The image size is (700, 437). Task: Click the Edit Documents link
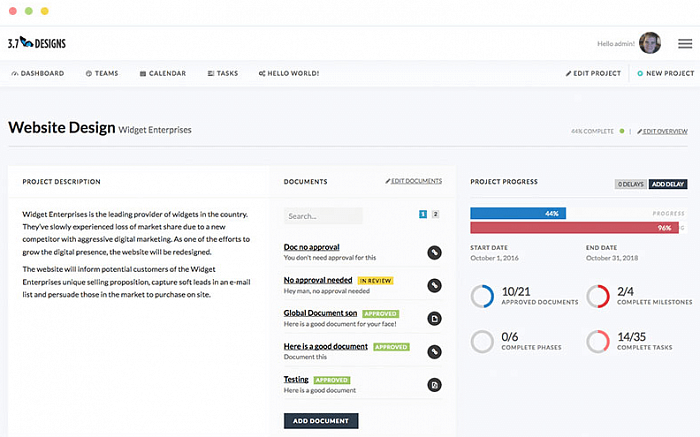[x=414, y=181]
